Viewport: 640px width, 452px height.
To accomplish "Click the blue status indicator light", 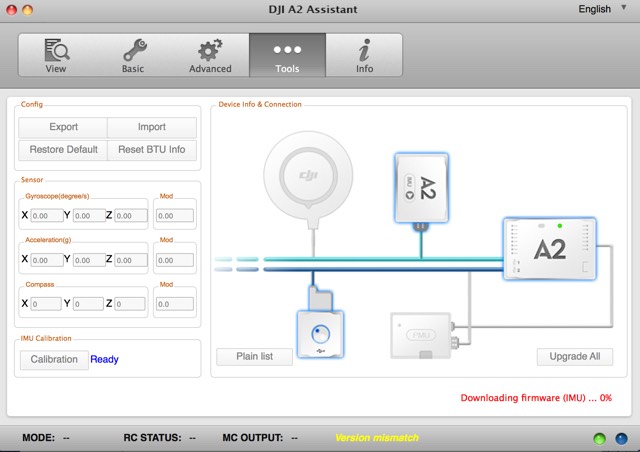I will (x=621, y=439).
